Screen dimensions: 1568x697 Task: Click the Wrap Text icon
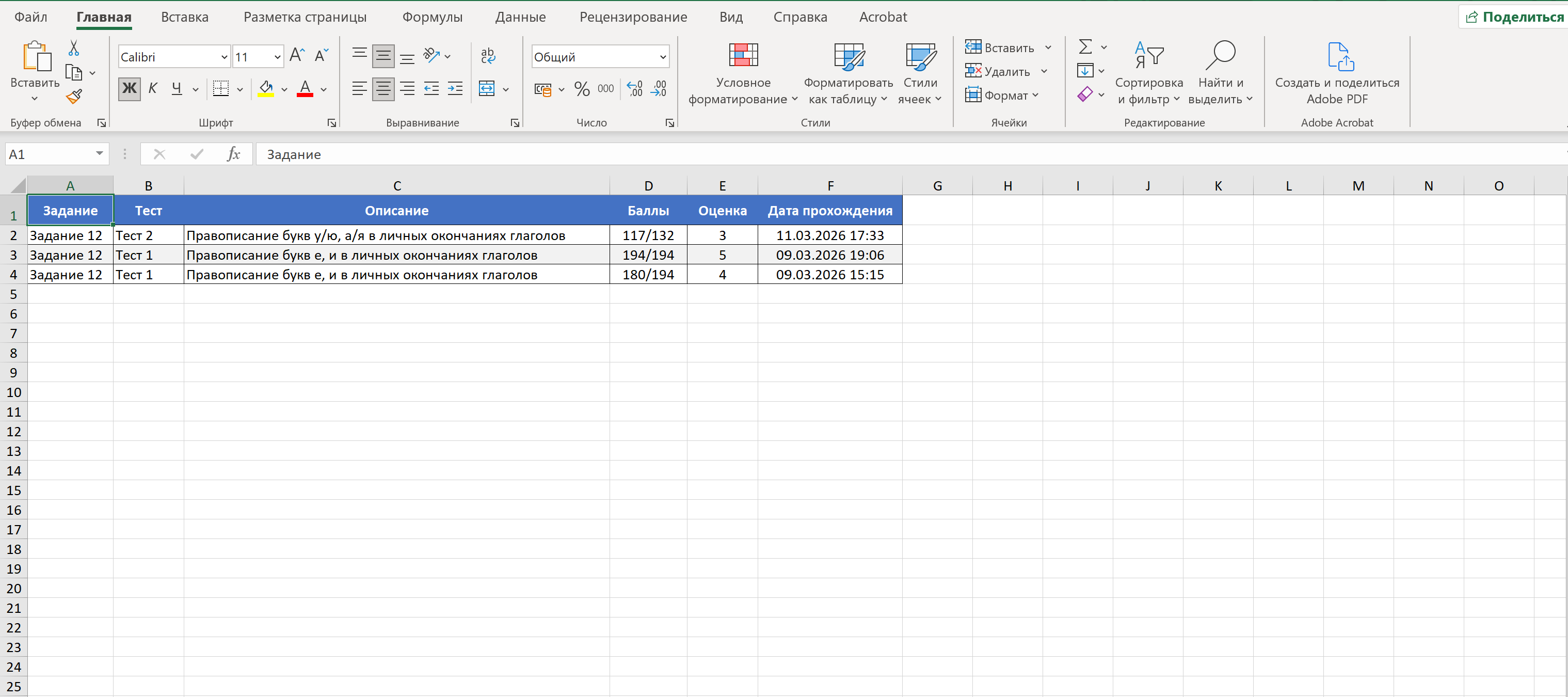click(x=488, y=56)
